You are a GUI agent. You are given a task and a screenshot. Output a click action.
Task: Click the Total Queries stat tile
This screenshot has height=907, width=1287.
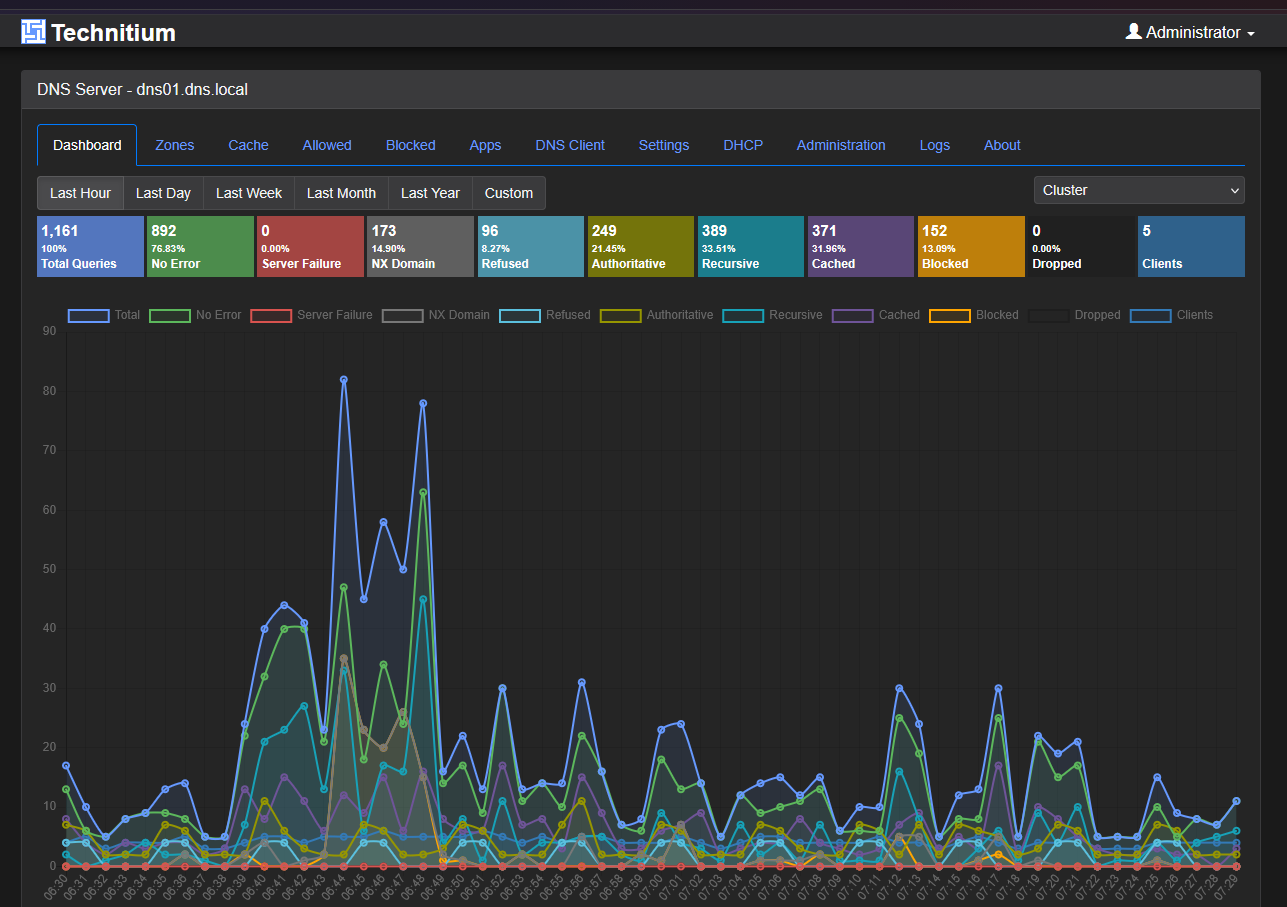(90, 247)
